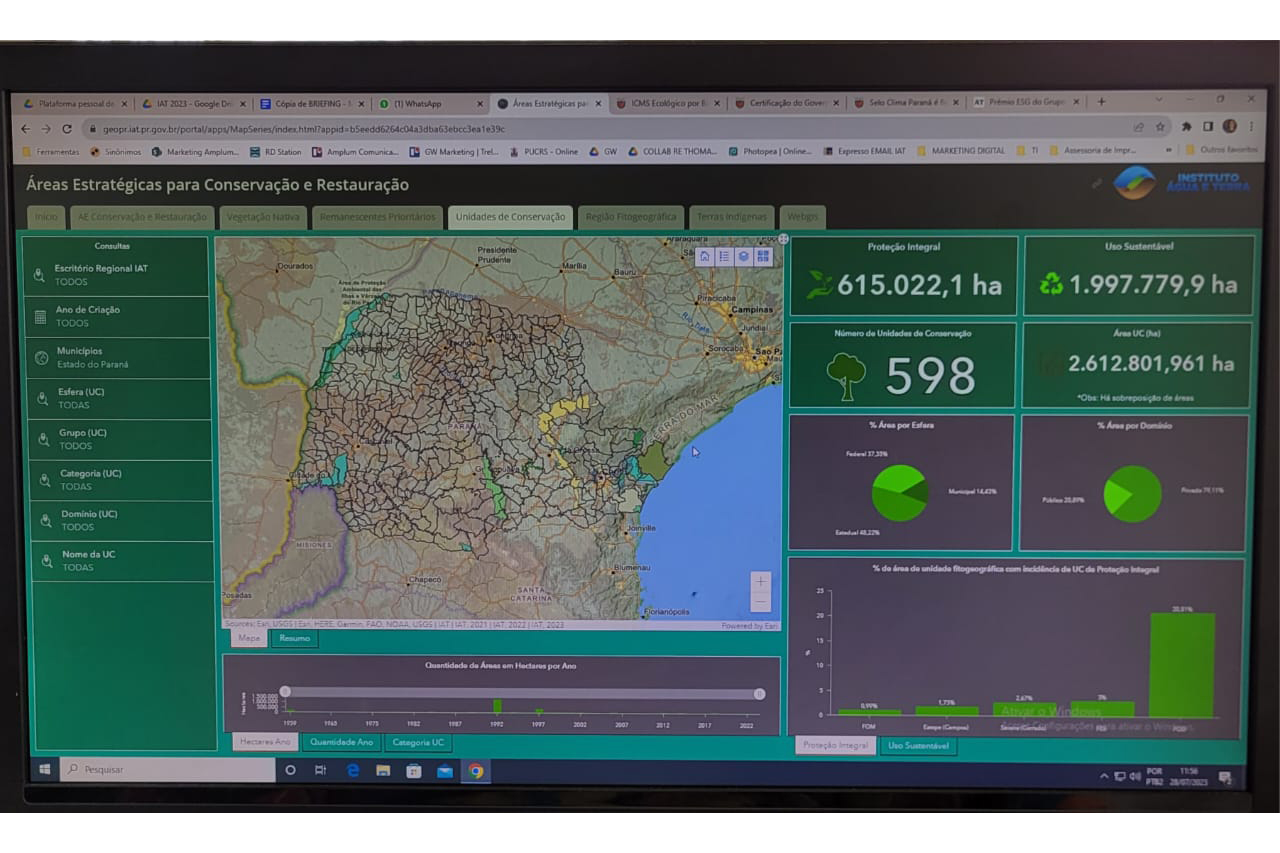This screenshot has height=853, width=1280.
Task: Click Windows Pesquisar search box
Action: click(168, 770)
